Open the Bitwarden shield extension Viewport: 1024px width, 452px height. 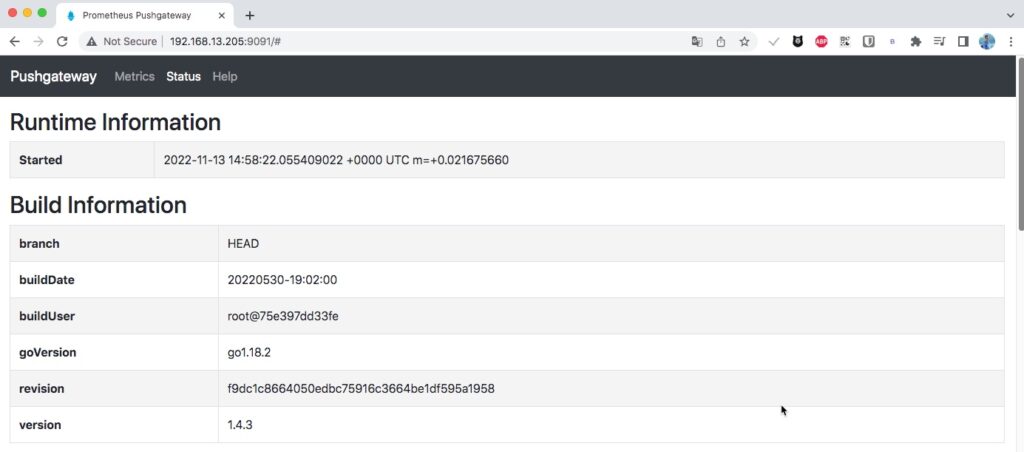click(x=869, y=42)
